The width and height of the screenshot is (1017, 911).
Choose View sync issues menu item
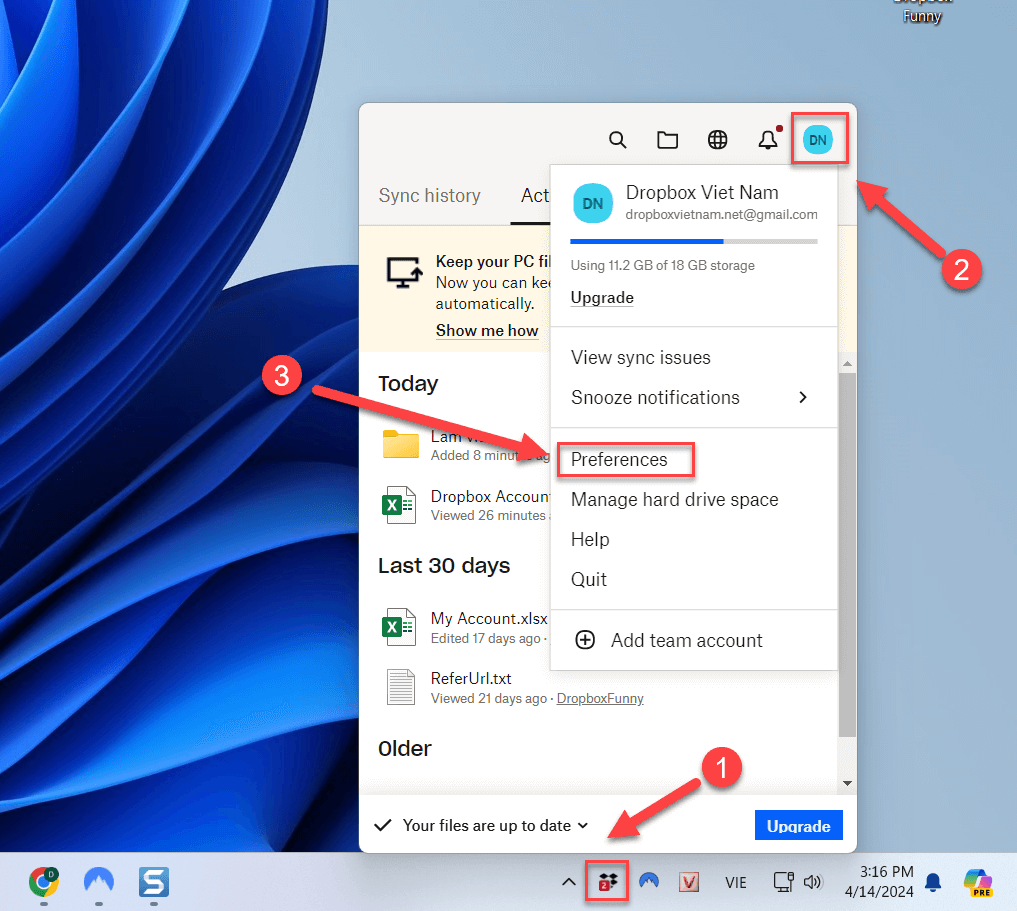pyautogui.click(x=641, y=357)
